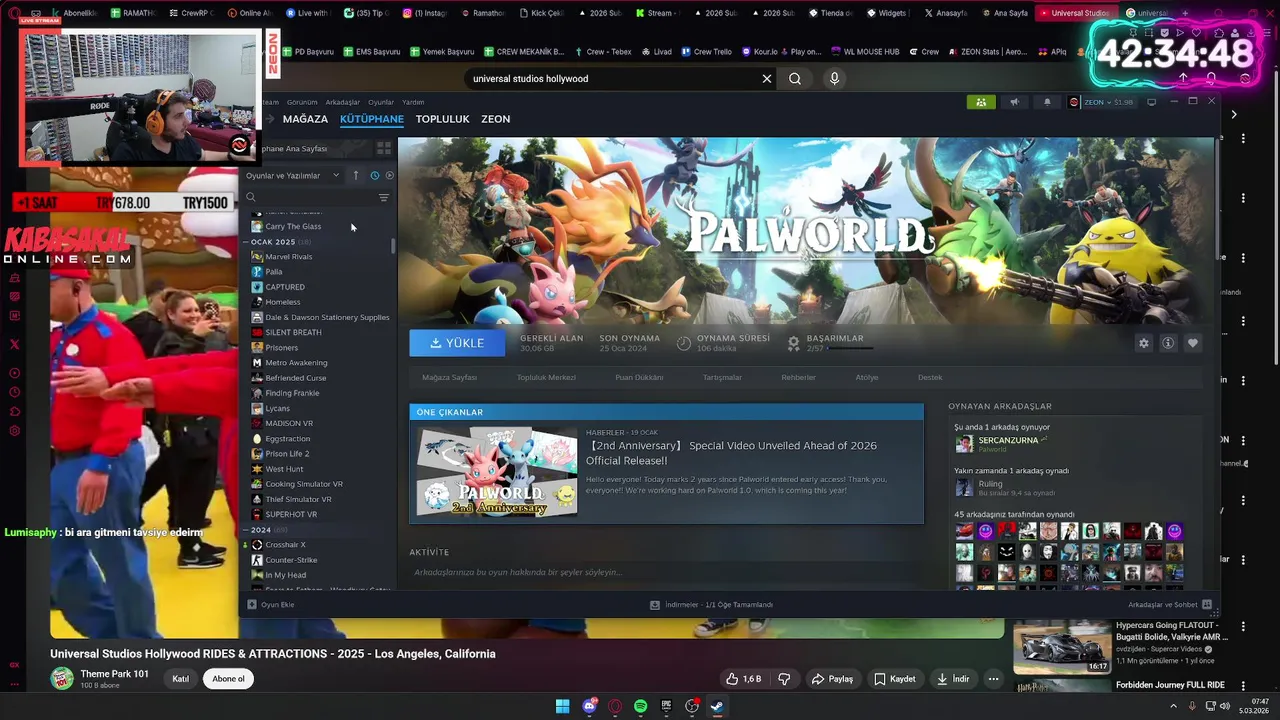Click the YouTube İndir download button
Viewport: 1280px width, 720px height.
(953, 679)
